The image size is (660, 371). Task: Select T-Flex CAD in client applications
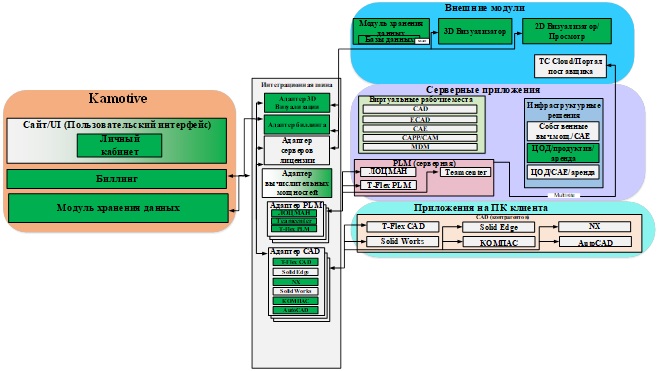pos(403,227)
